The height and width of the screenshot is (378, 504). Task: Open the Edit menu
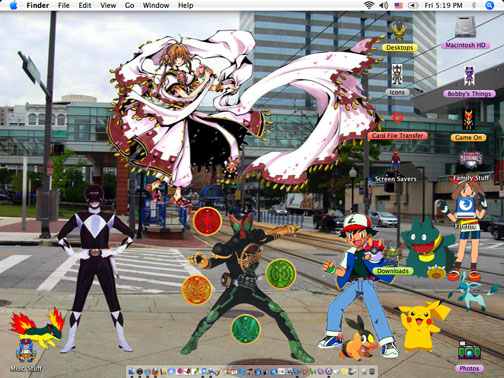pyautogui.click(x=85, y=5)
